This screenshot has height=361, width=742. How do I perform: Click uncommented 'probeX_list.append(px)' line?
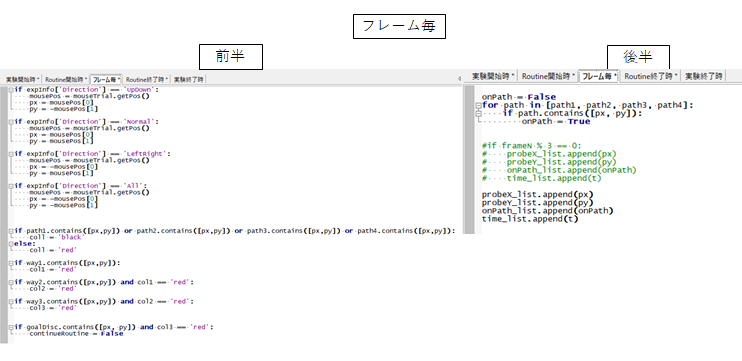point(538,194)
